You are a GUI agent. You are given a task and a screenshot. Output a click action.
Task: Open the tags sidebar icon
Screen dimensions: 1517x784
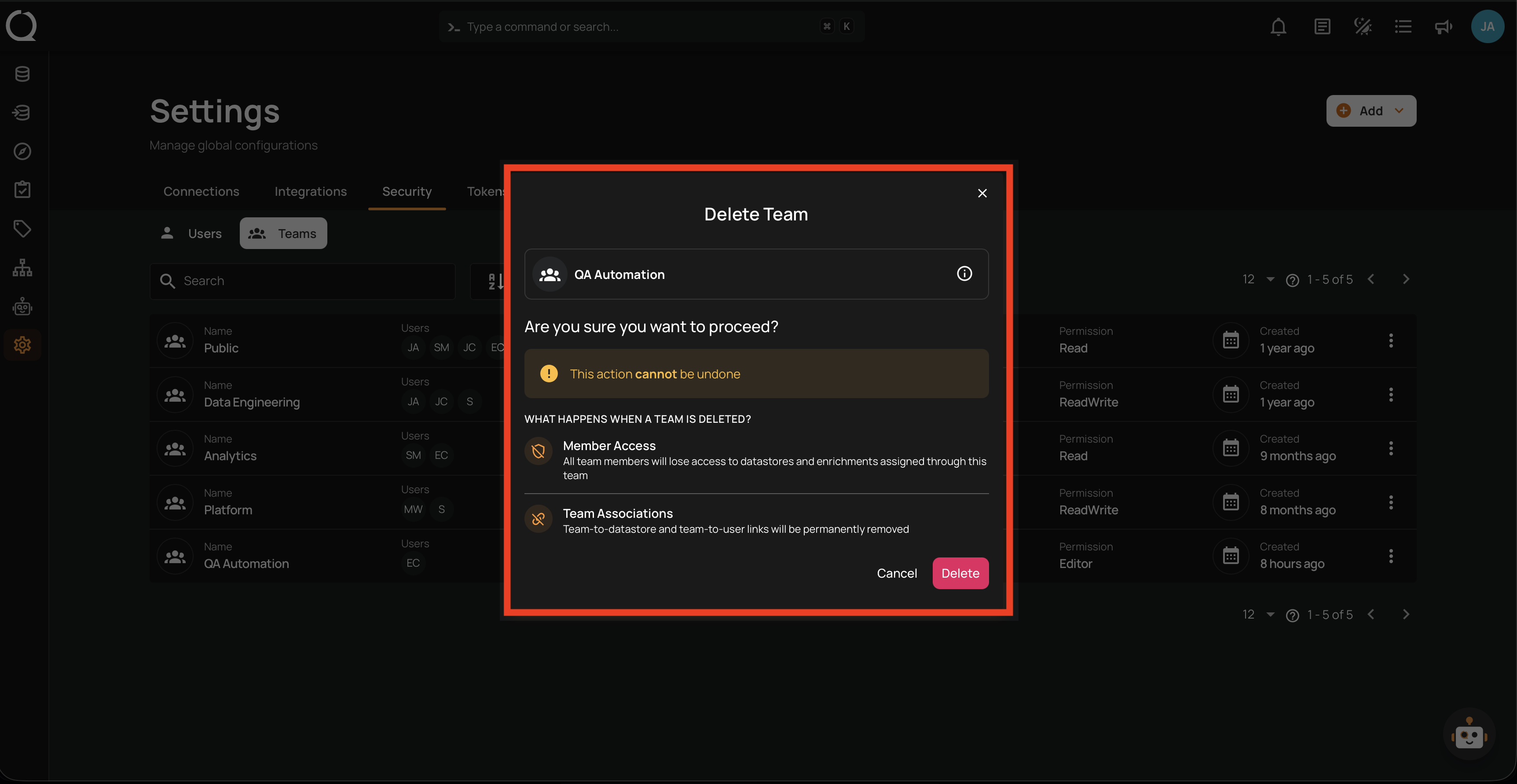click(x=22, y=228)
